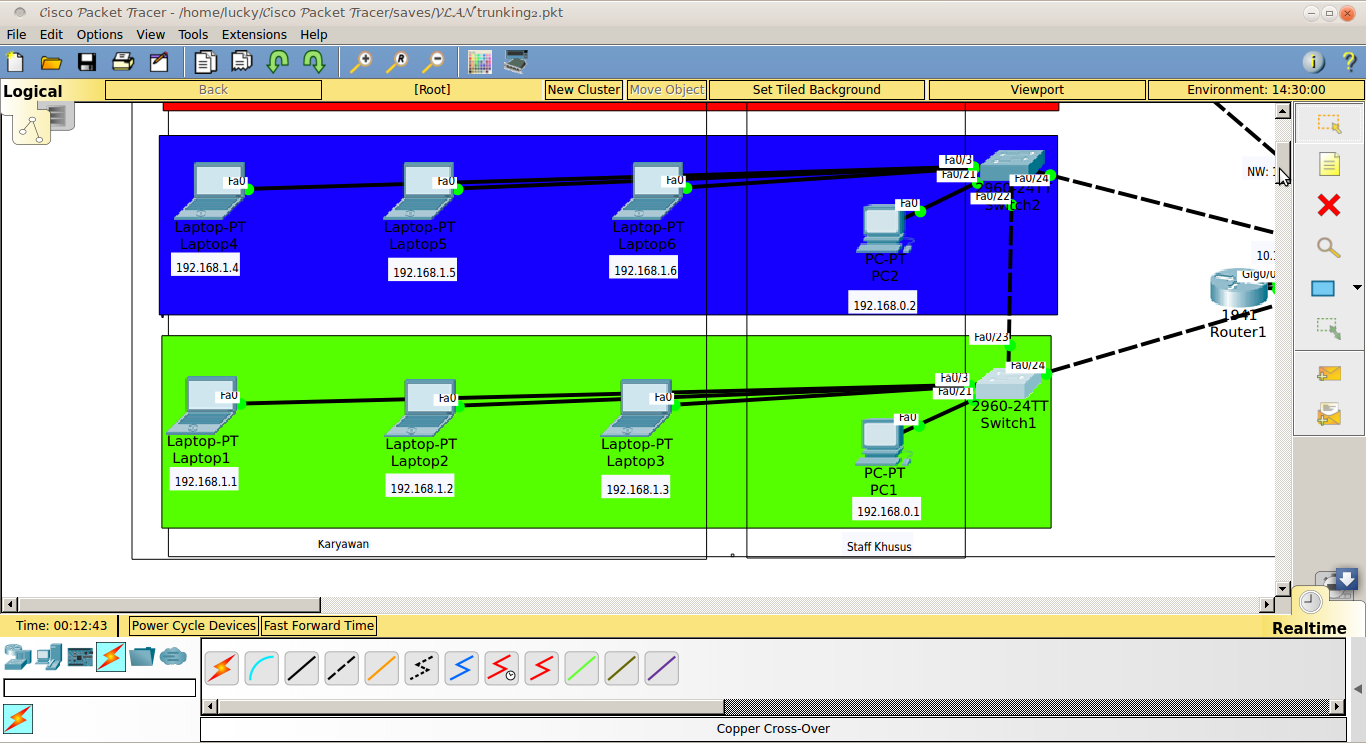1366x743 pixels.
Task: Choose the Console cable connection type
Action: (261, 668)
